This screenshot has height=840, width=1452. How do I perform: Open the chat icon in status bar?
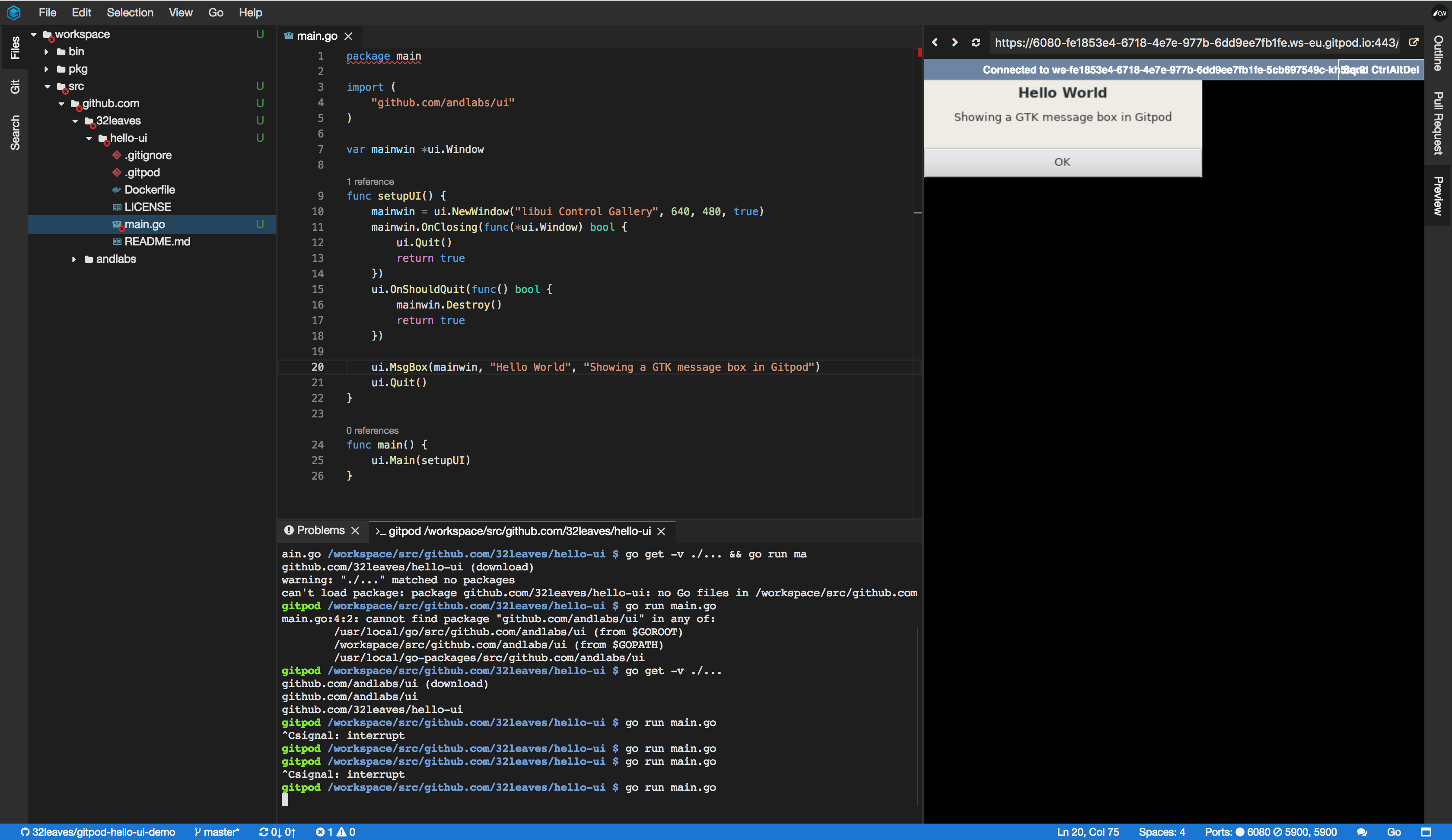(1362, 832)
